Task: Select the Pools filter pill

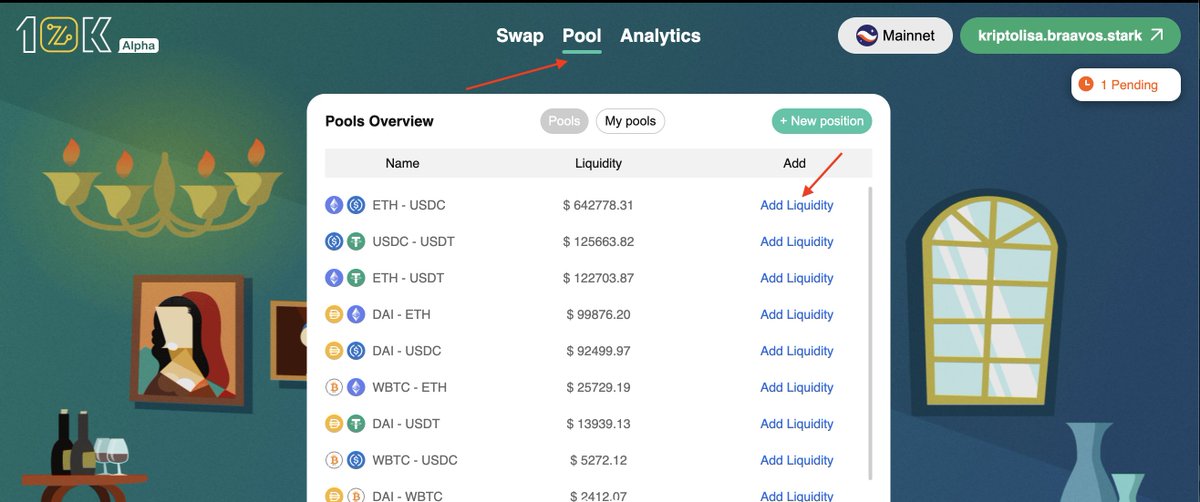Action: [564, 121]
